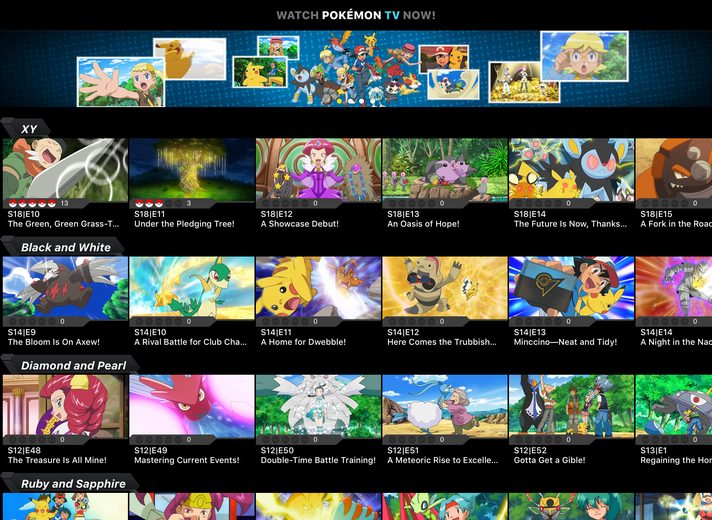Rate A Home for Dwebble Poké Ball rating
Image resolution: width=712 pixels, height=520 pixels.
(x=286, y=321)
